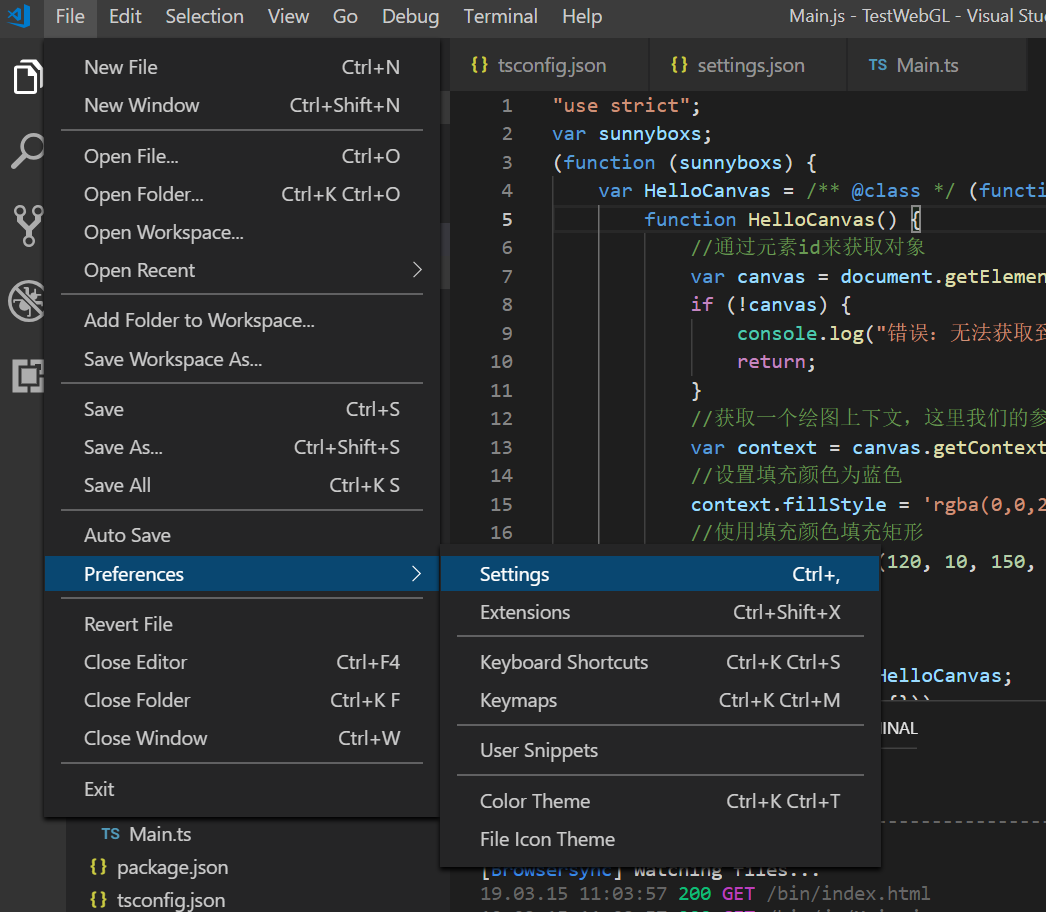Select Settings from the Preferences submenu
This screenshot has width=1046, height=912.
pyautogui.click(x=514, y=574)
